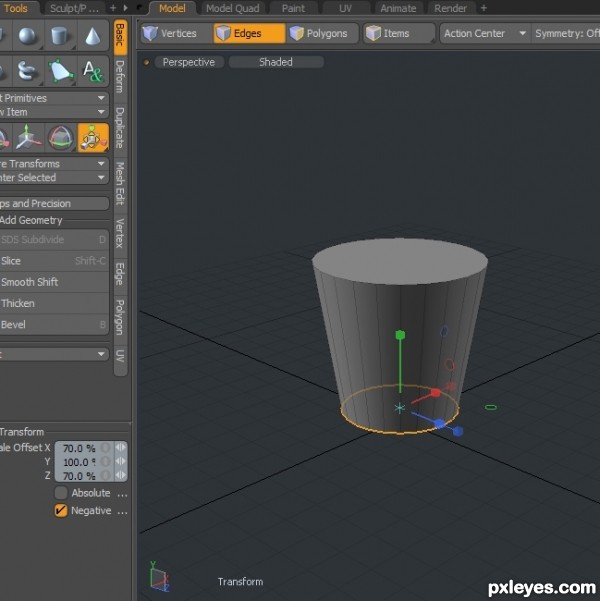Click the Polygons cube icon
Image resolution: width=600 pixels, height=601 pixels.
click(296, 33)
